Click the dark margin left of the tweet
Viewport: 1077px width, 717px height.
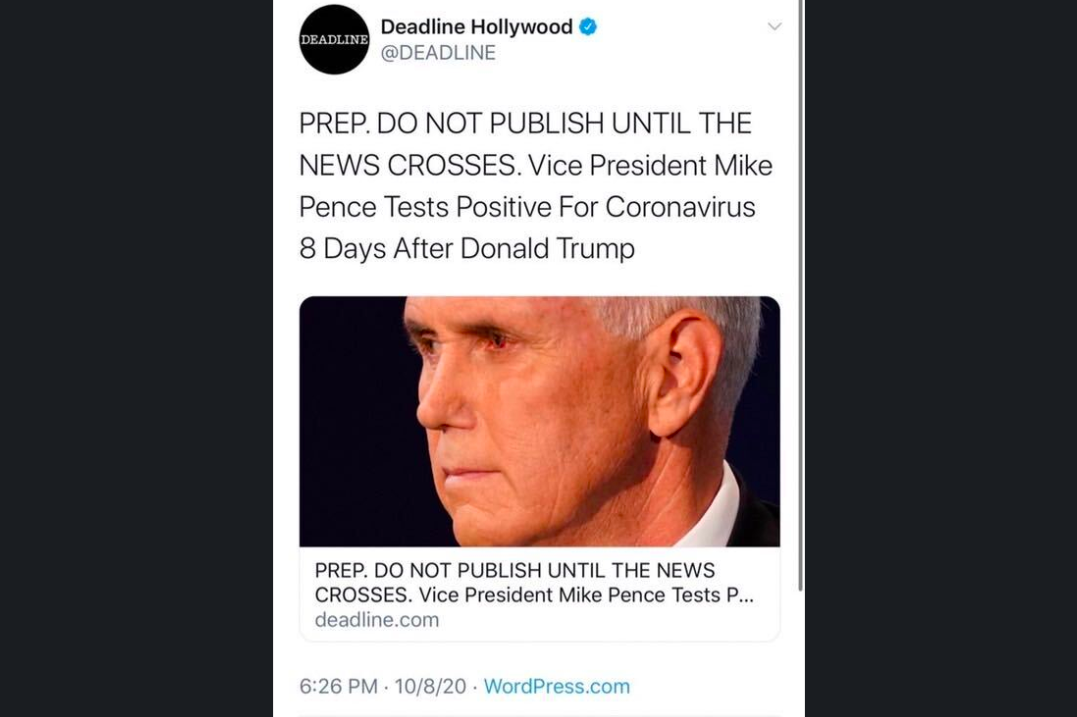click(136, 358)
